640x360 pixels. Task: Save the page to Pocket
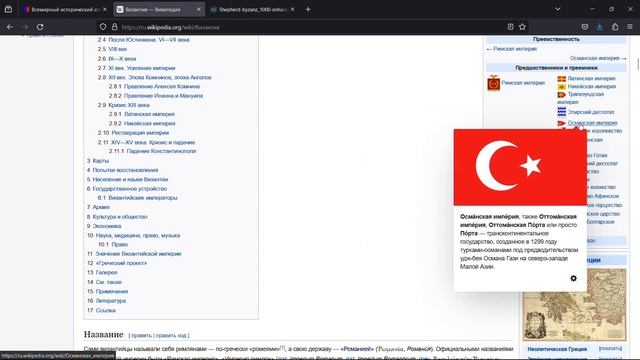point(585,27)
